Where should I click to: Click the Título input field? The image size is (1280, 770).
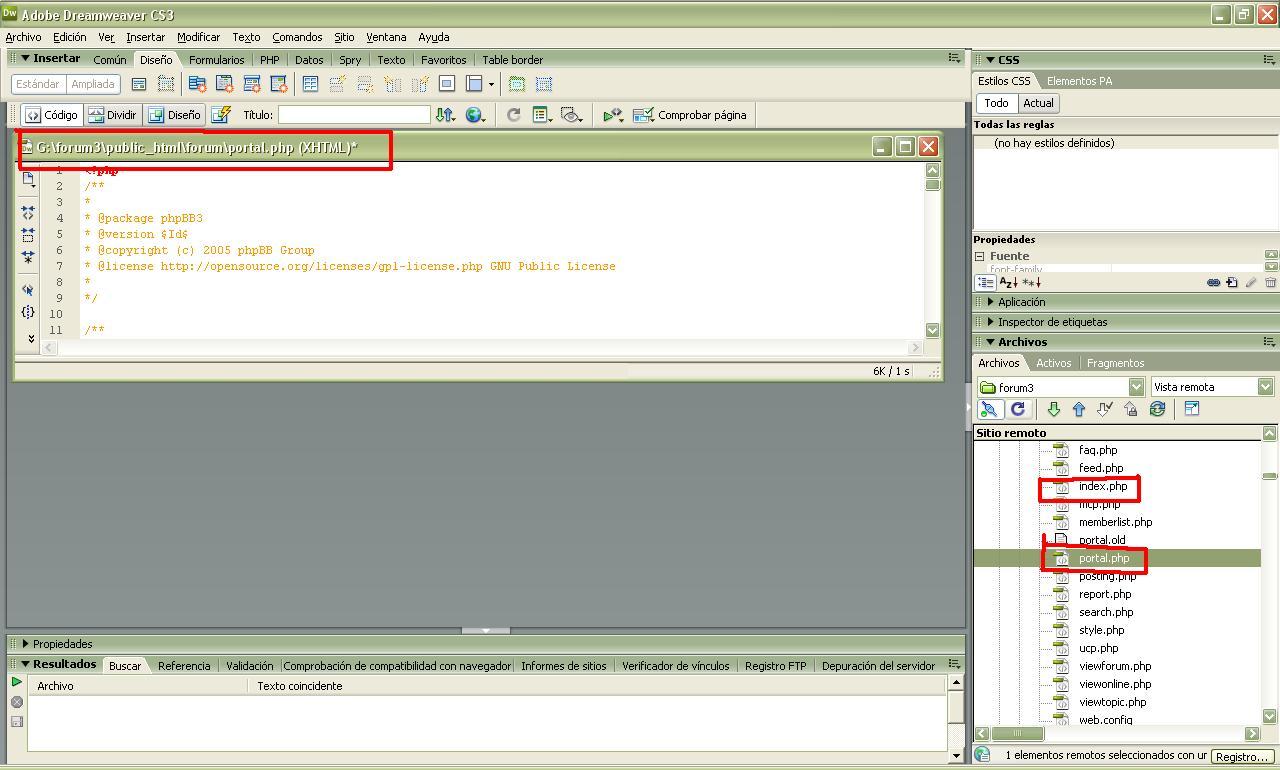[354, 115]
